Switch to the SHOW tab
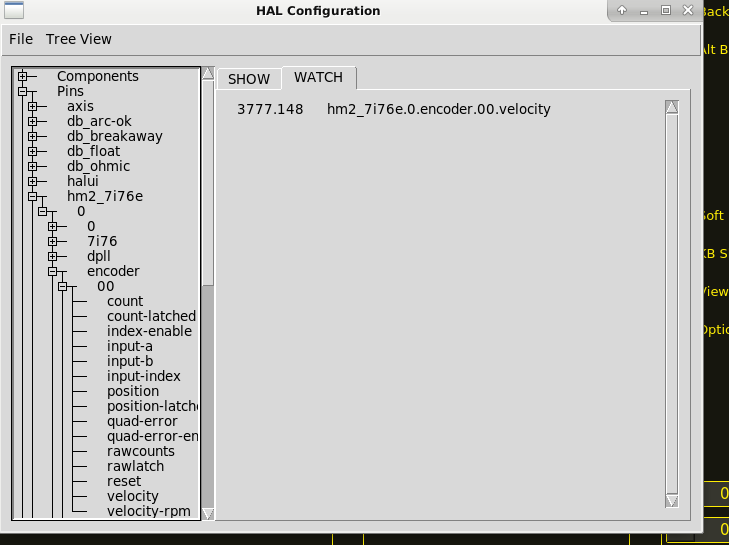Screen dimensions: 729x545 [249, 79]
